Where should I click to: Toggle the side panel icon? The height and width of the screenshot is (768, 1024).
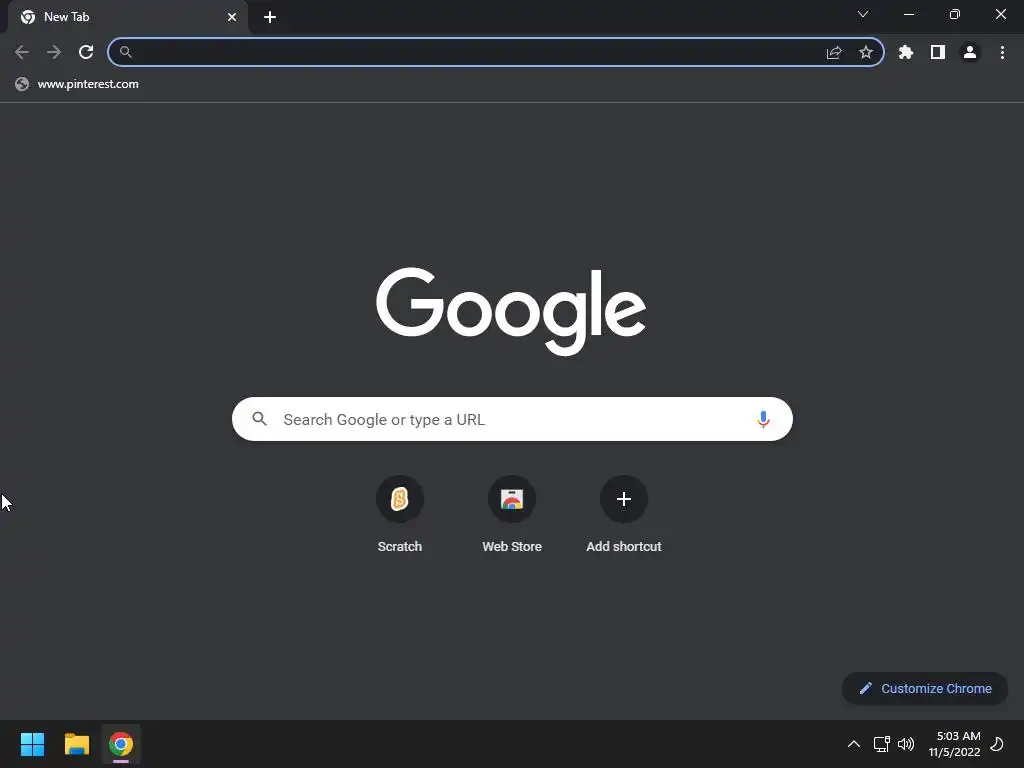pyautogui.click(x=938, y=52)
